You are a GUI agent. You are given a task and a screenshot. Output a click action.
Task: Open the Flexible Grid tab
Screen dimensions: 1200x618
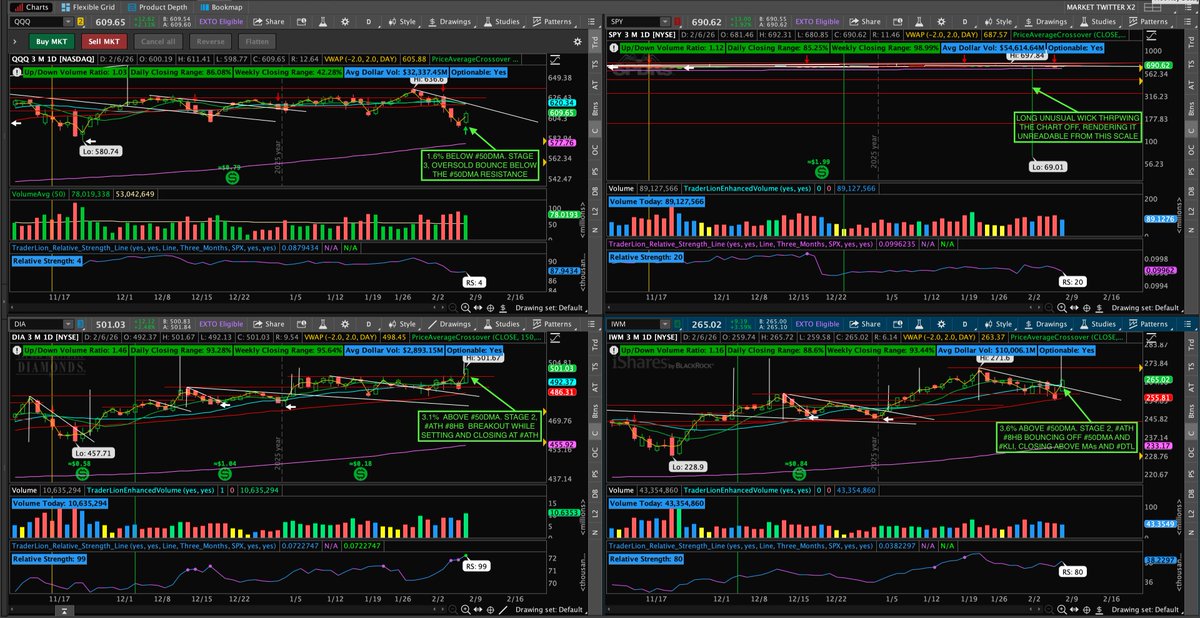pyautogui.click(x=88, y=7)
